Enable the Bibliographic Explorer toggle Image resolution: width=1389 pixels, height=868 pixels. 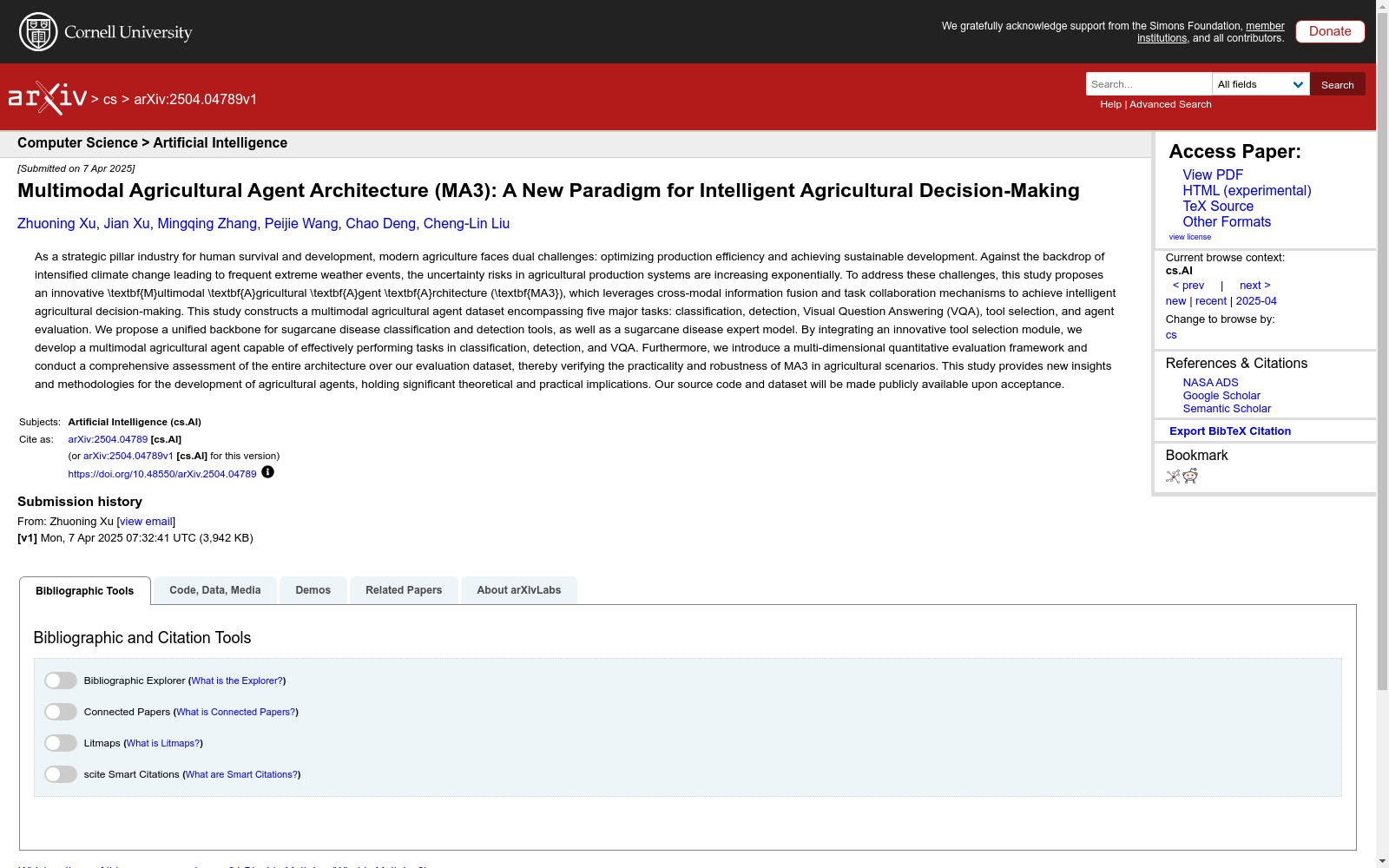(61, 681)
